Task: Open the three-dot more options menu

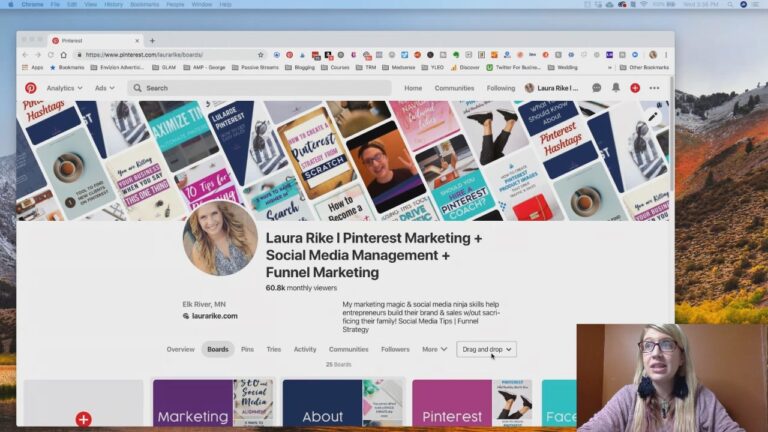Action: tap(654, 88)
